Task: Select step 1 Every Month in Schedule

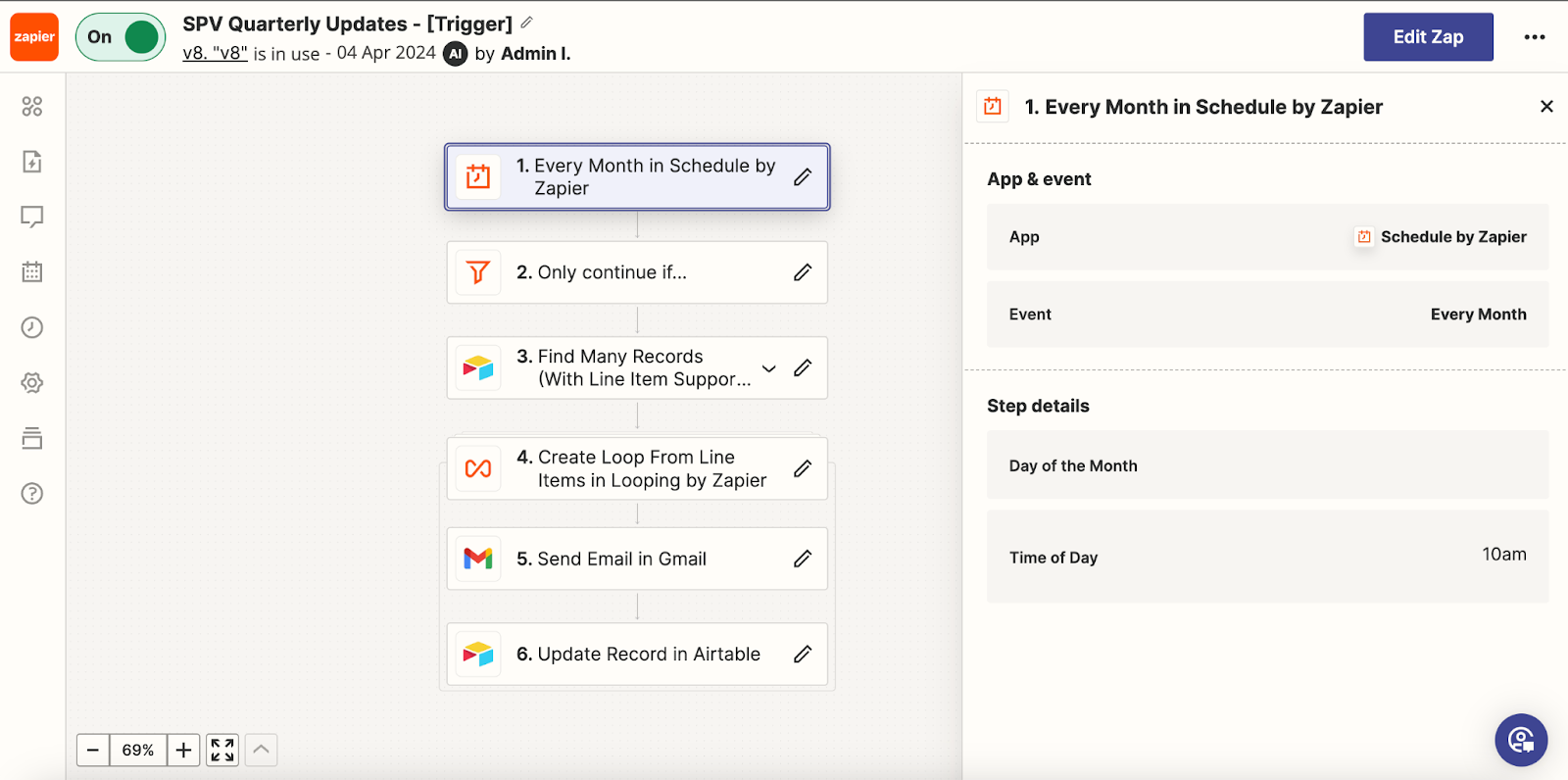Action: pos(637,177)
